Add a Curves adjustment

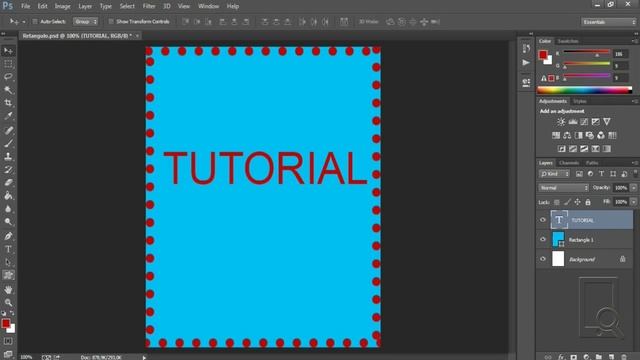click(584, 122)
